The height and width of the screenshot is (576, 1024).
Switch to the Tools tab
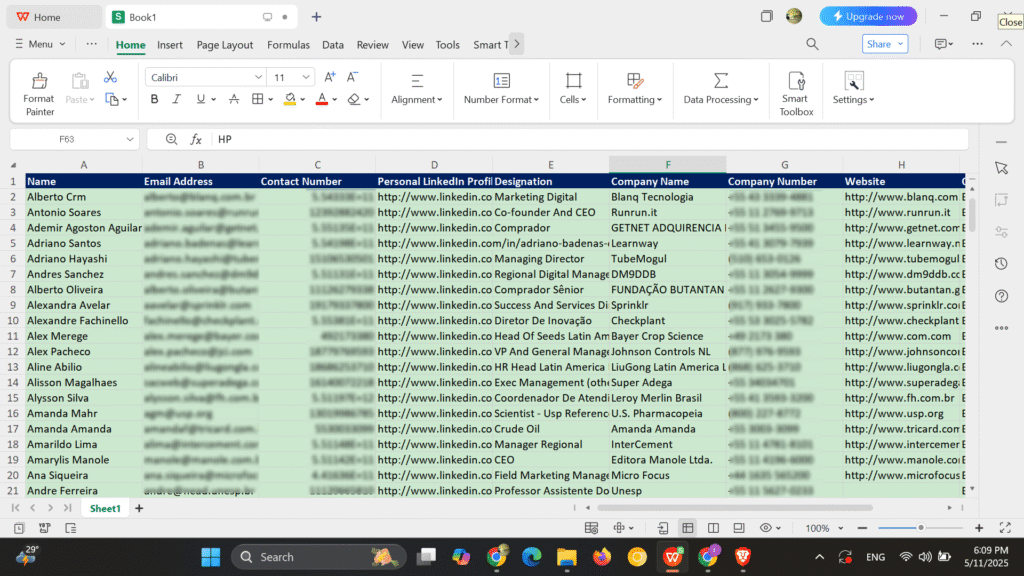tap(447, 44)
